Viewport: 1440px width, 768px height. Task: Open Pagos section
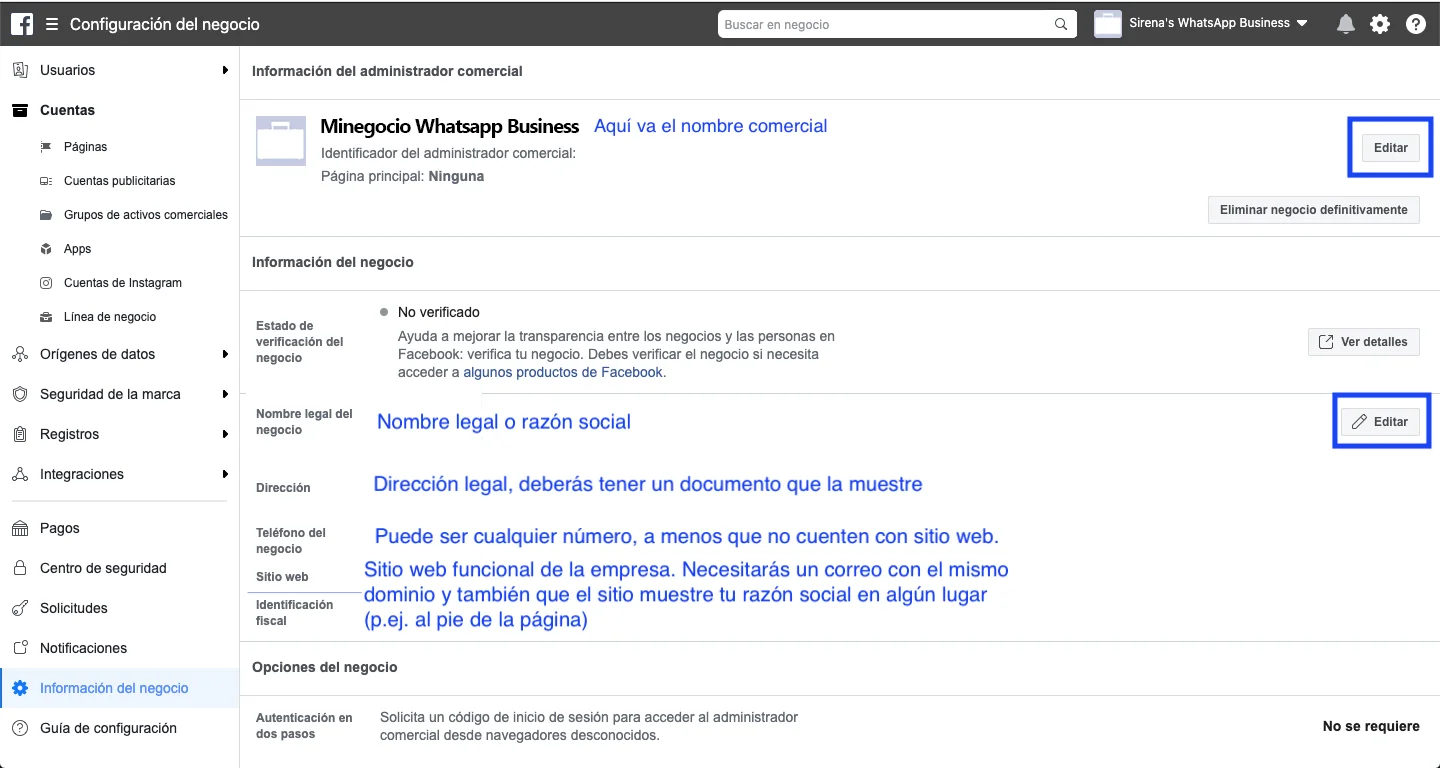point(60,528)
